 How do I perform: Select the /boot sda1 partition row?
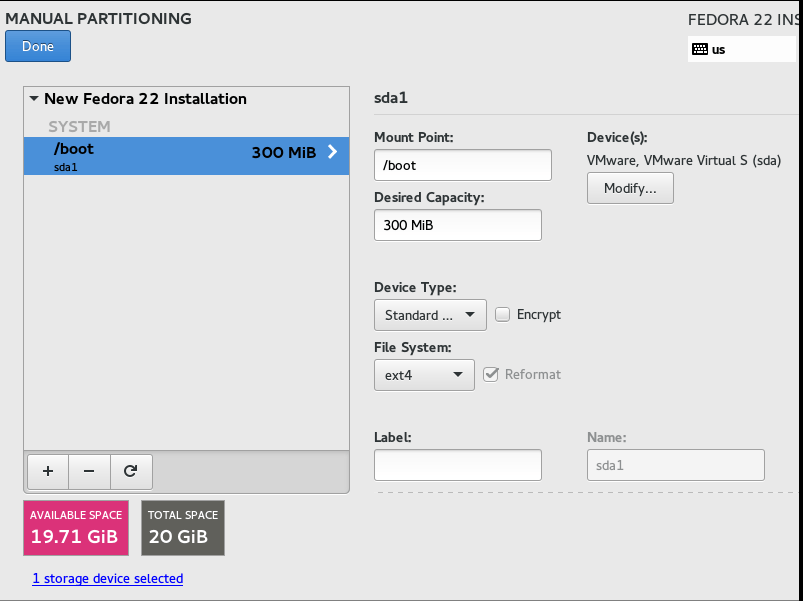186,156
